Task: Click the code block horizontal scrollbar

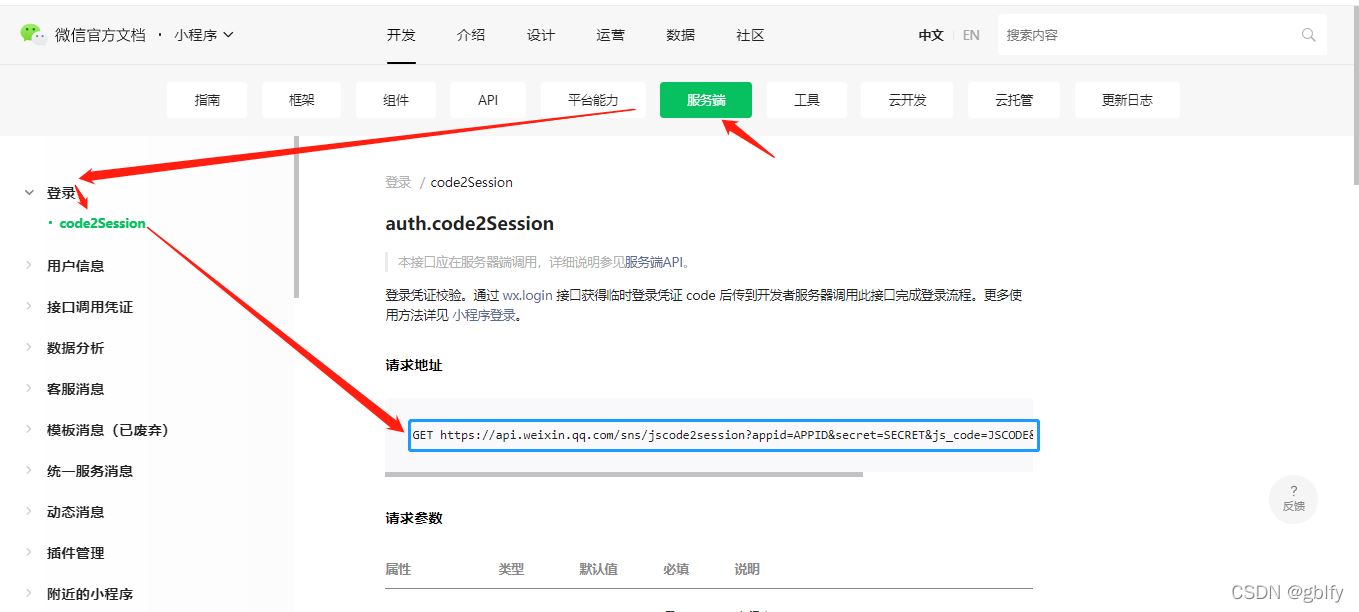Action: (624, 474)
